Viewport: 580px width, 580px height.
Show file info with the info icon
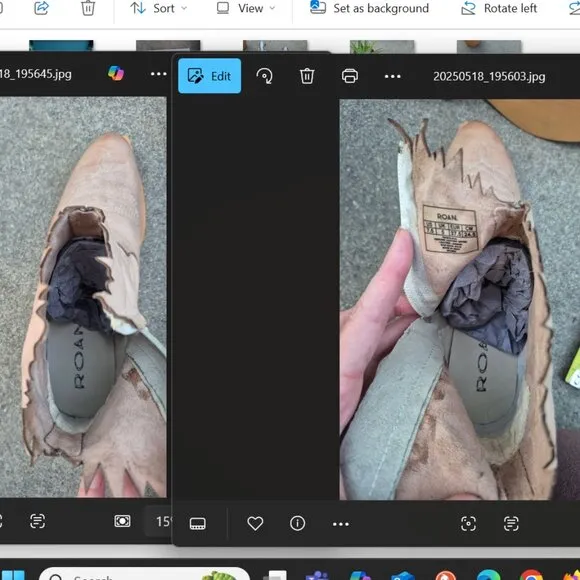tap(298, 523)
